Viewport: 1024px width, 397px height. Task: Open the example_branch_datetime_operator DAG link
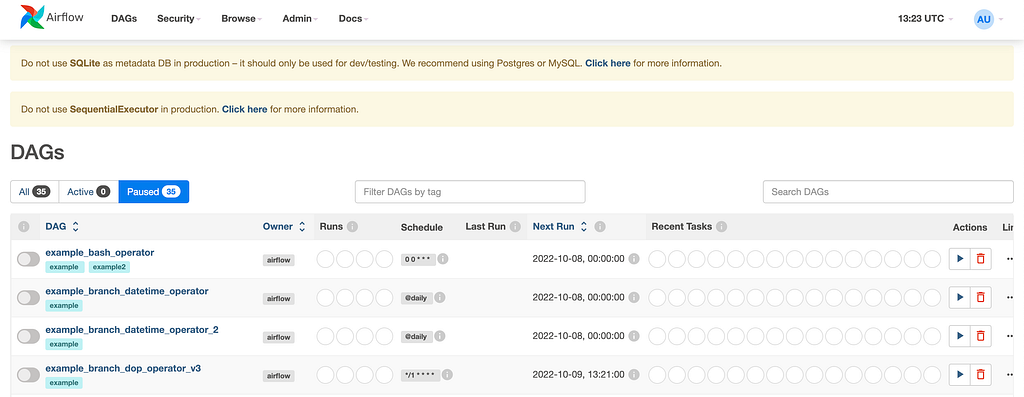(127, 291)
